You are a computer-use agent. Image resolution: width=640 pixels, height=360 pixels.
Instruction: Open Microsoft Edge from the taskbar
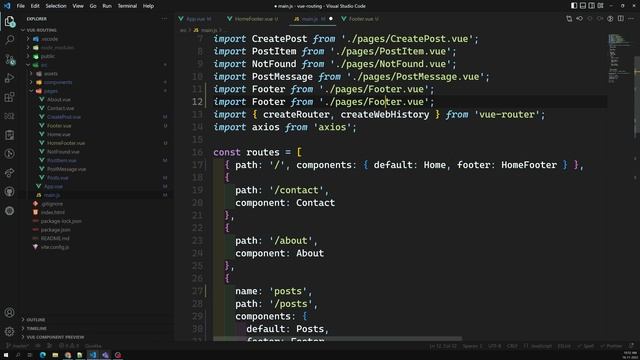tap(42, 355)
